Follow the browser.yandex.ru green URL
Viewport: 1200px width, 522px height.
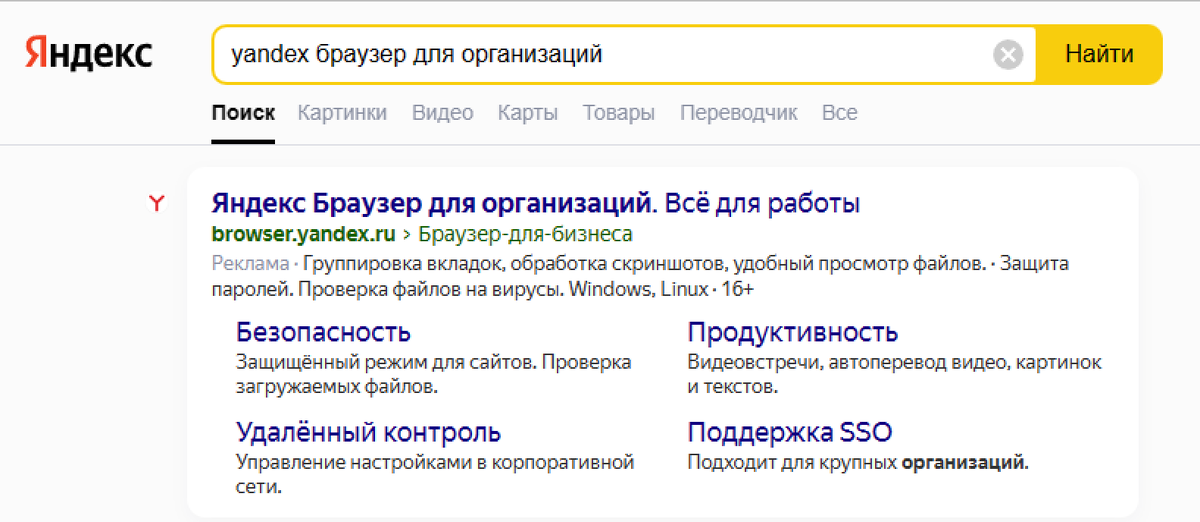coord(304,235)
